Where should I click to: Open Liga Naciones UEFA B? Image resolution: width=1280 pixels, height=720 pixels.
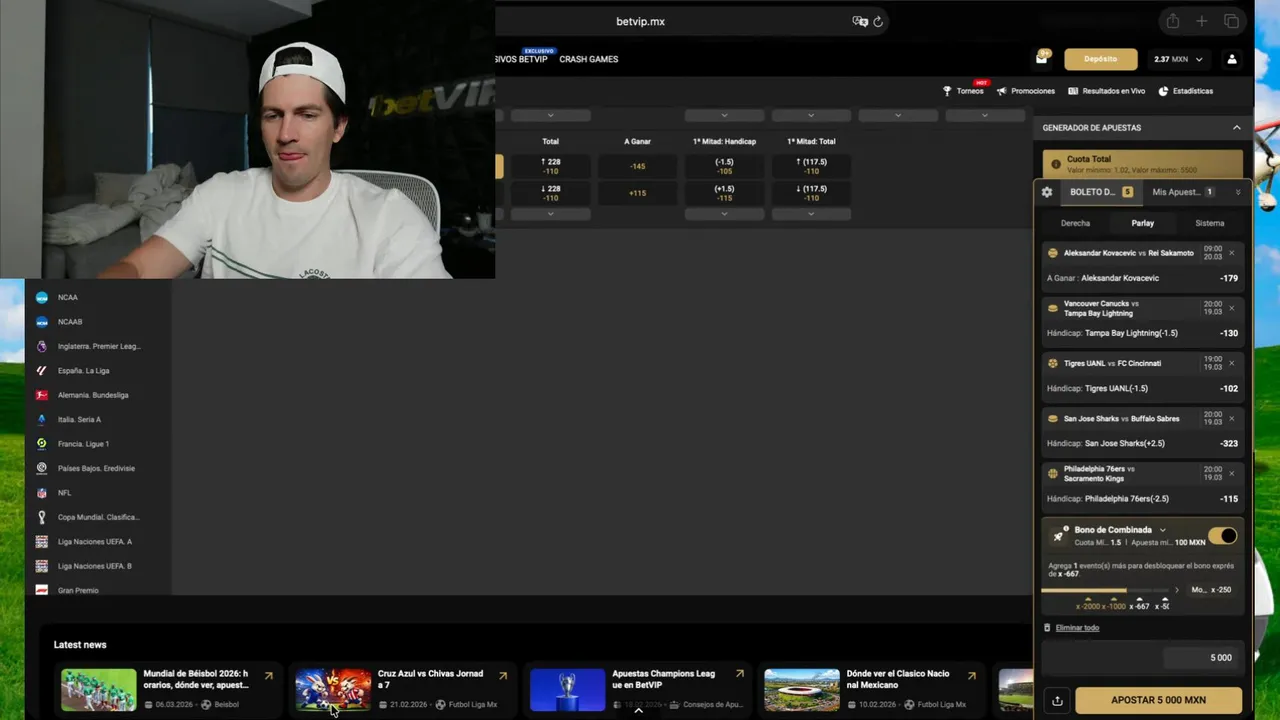[x=94, y=566]
